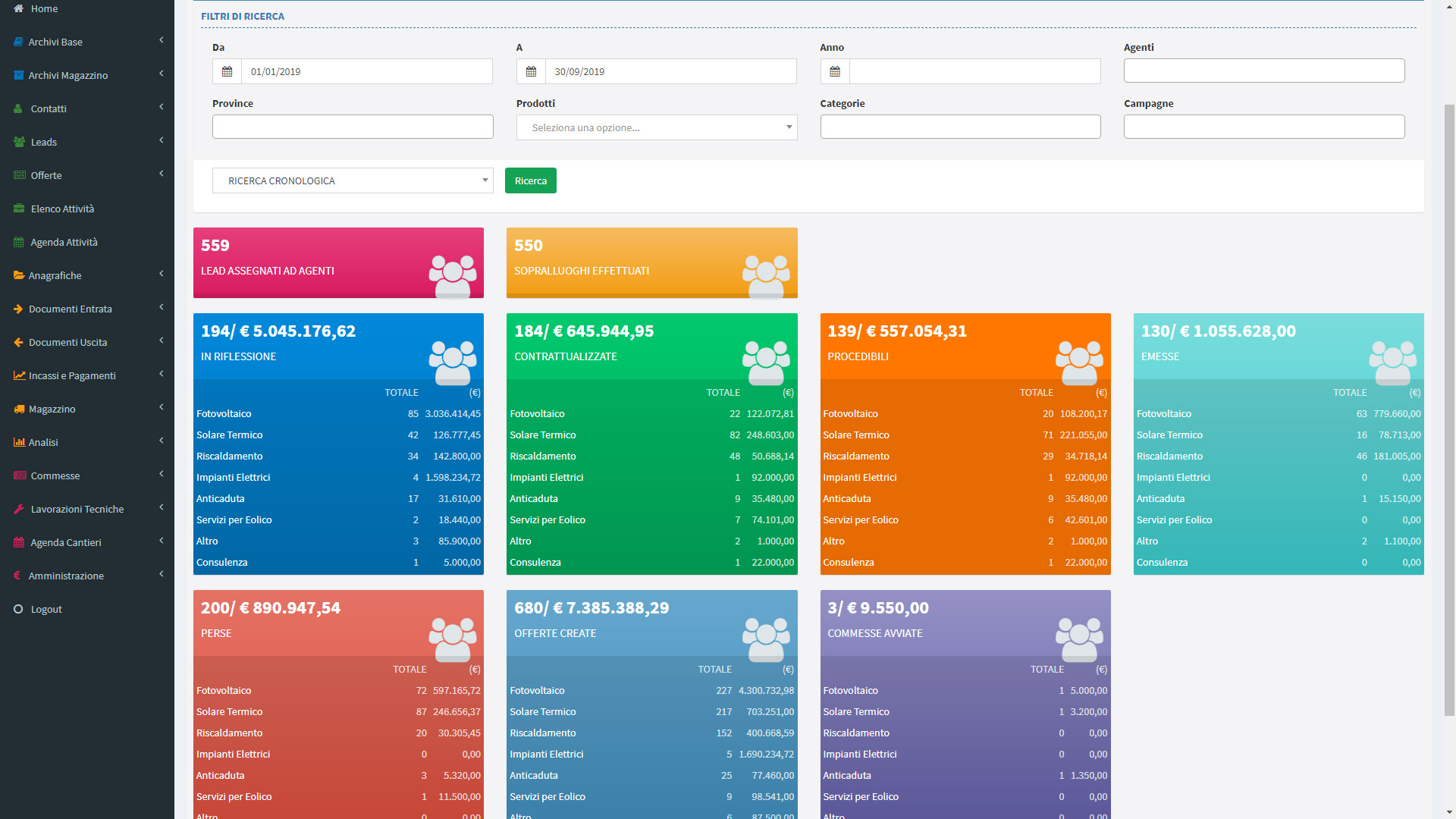The image size is (1456, 819).
Task: Click Impianti Elettrici row in Offerte Create
Action: (x=652, y=754)
